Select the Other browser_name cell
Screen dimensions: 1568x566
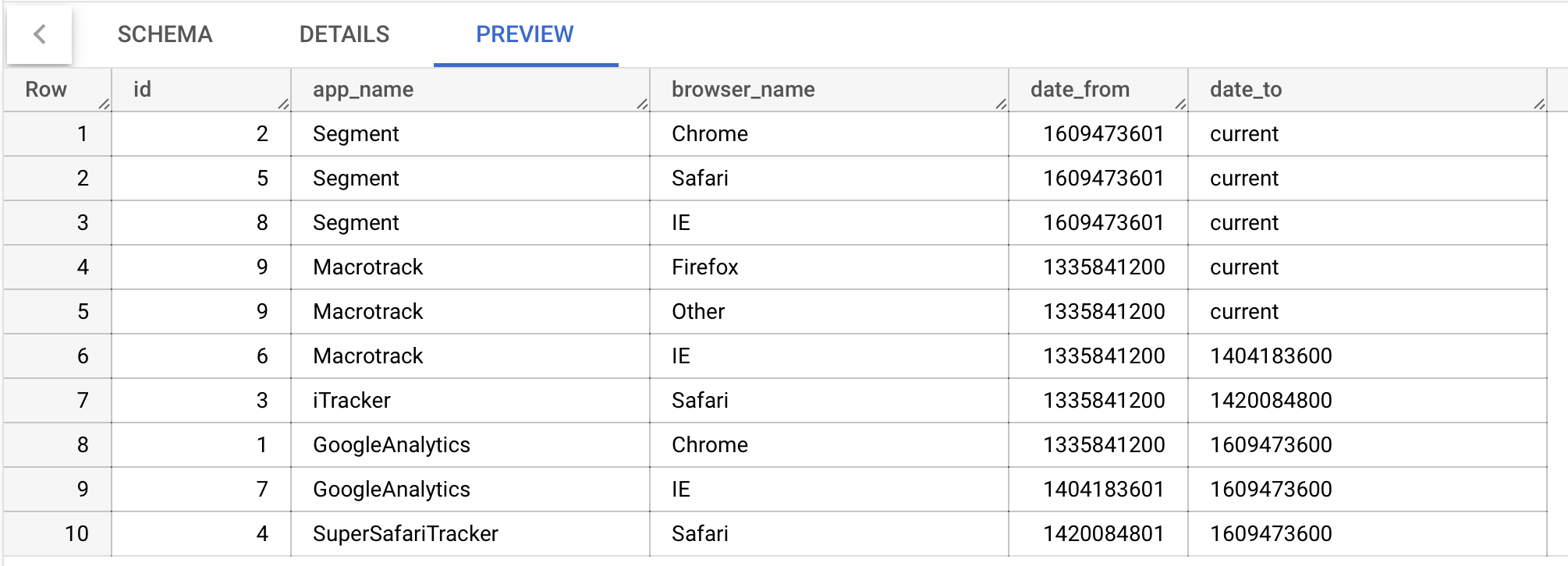(x=829, y=312)
